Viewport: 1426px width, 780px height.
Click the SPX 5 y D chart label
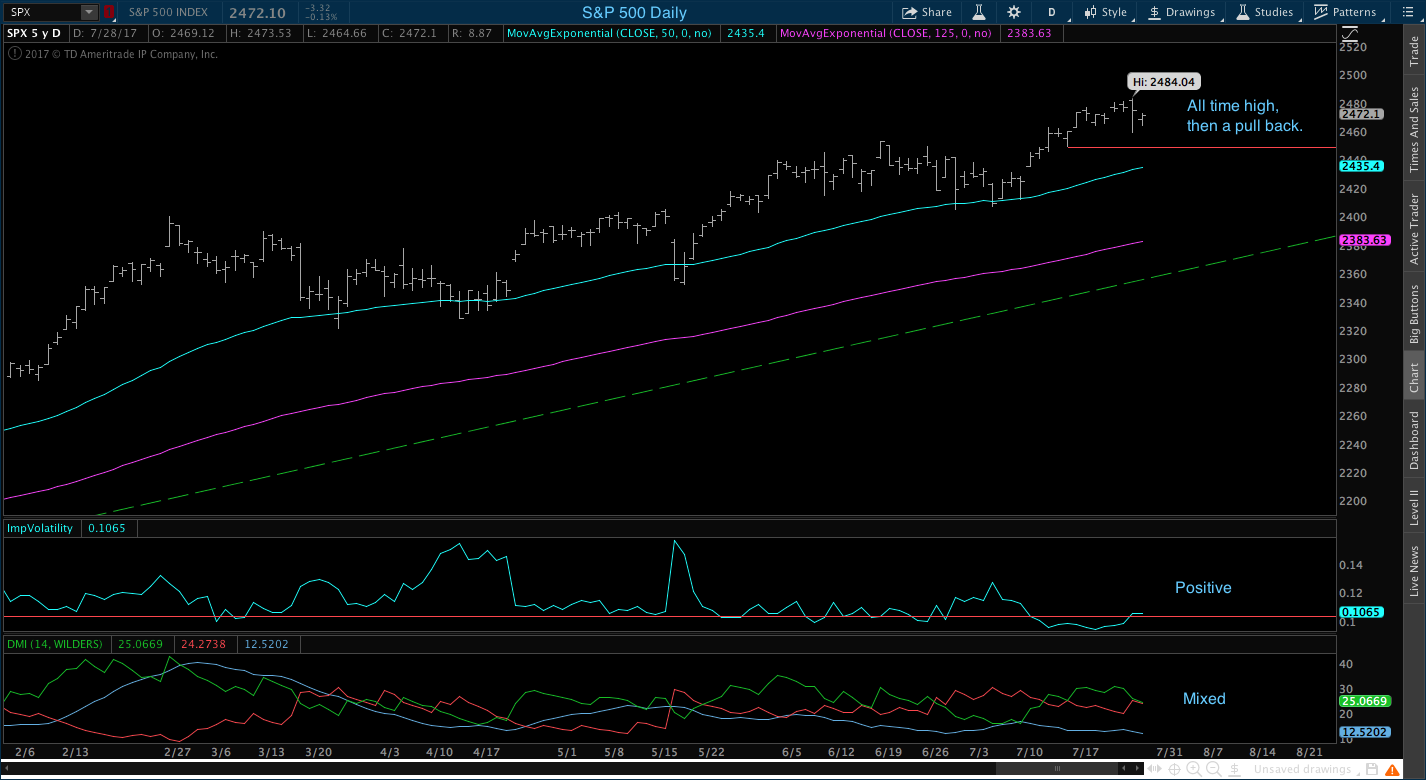tap(35, 33)
